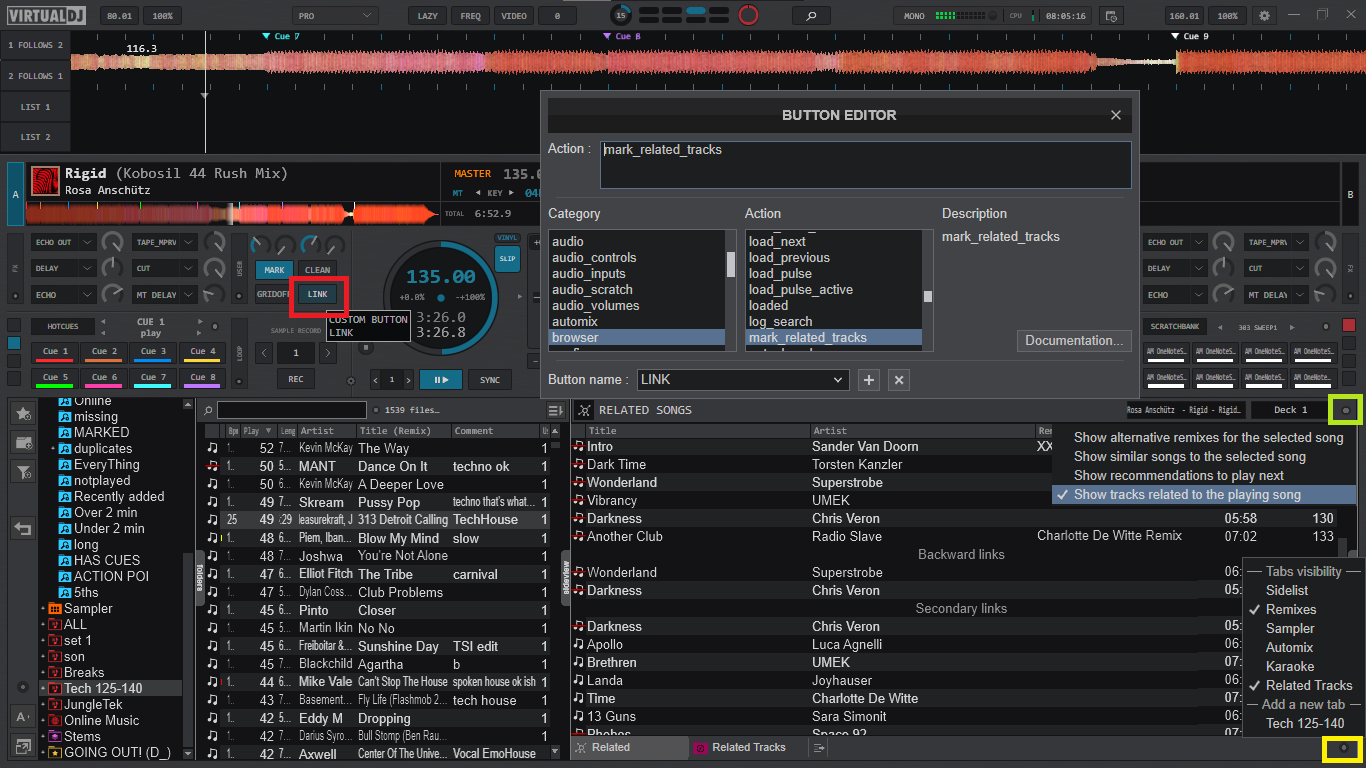The width and height of the screenshot is (1366, 768).
Task: Select 'Show similar songs to the selected song'
Action: click(1190, 457)
